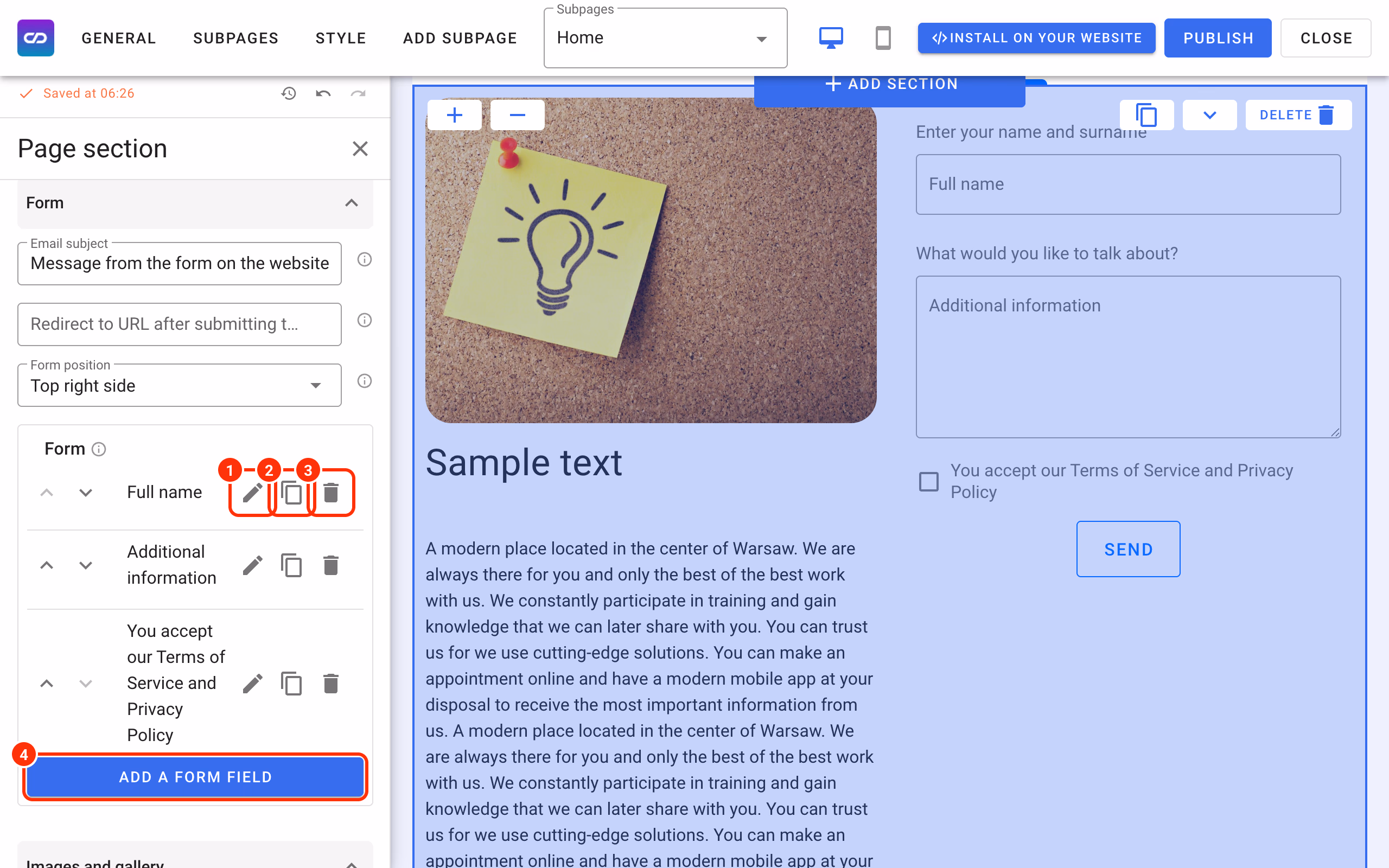1389x868 pixels.
Task: Edit the Full name form field
Action: (x=252, y=493)
